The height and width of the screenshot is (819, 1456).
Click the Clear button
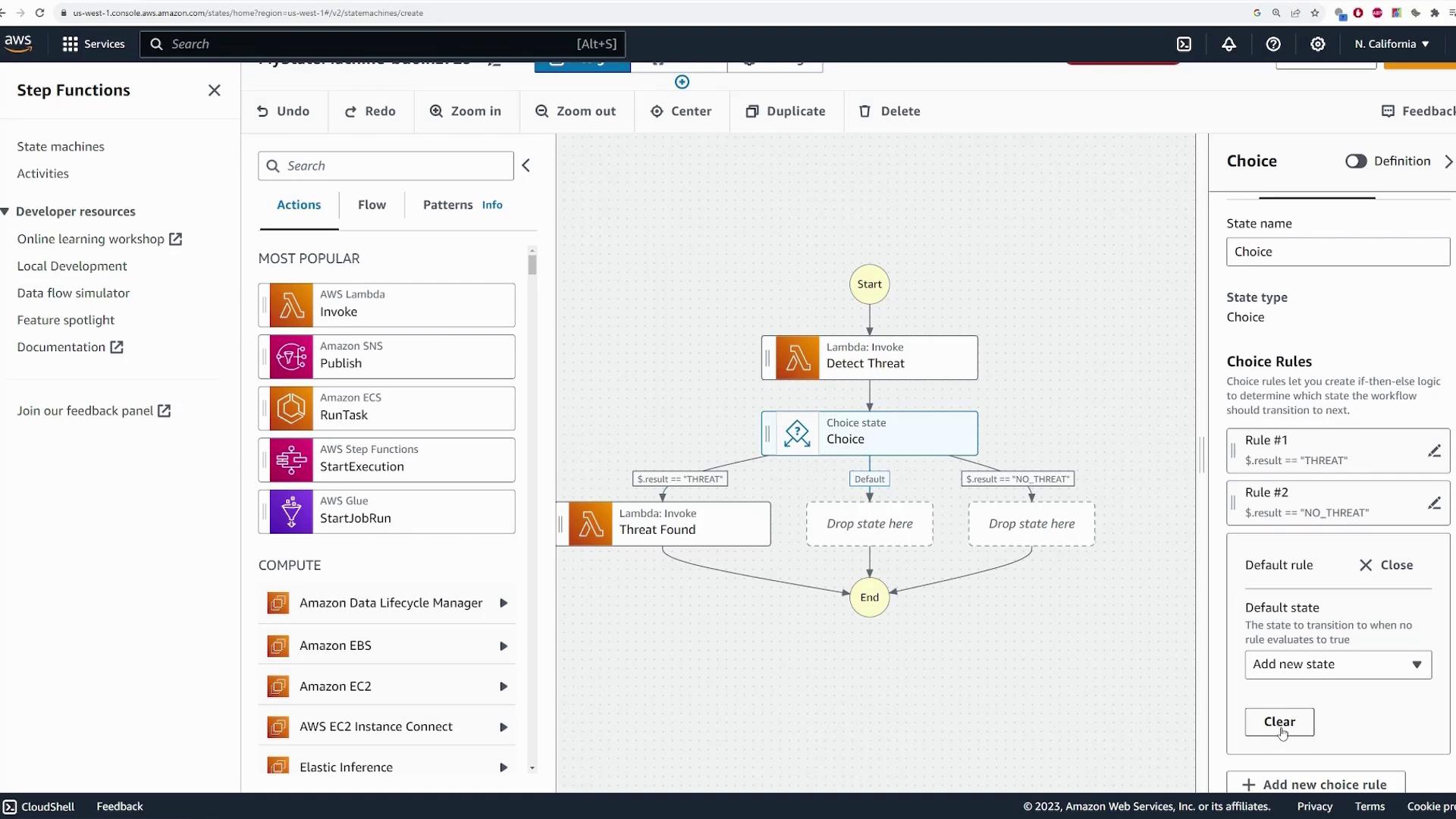[1279, 722]
